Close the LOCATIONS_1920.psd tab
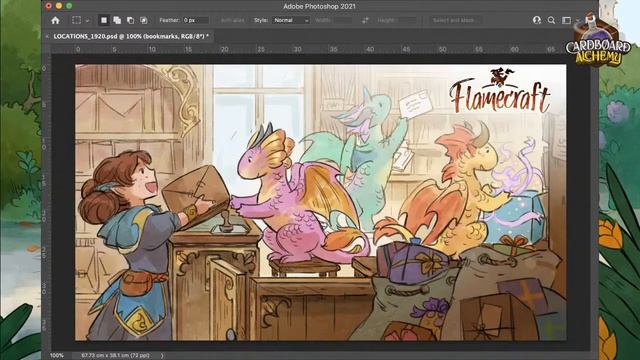 click(x=47, y=36)
